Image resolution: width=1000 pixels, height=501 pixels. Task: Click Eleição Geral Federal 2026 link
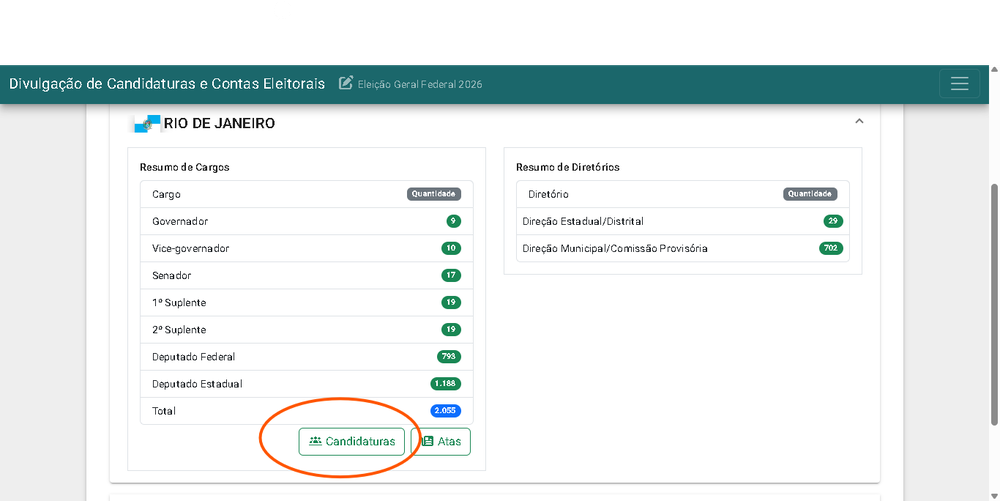coord(420,84)
